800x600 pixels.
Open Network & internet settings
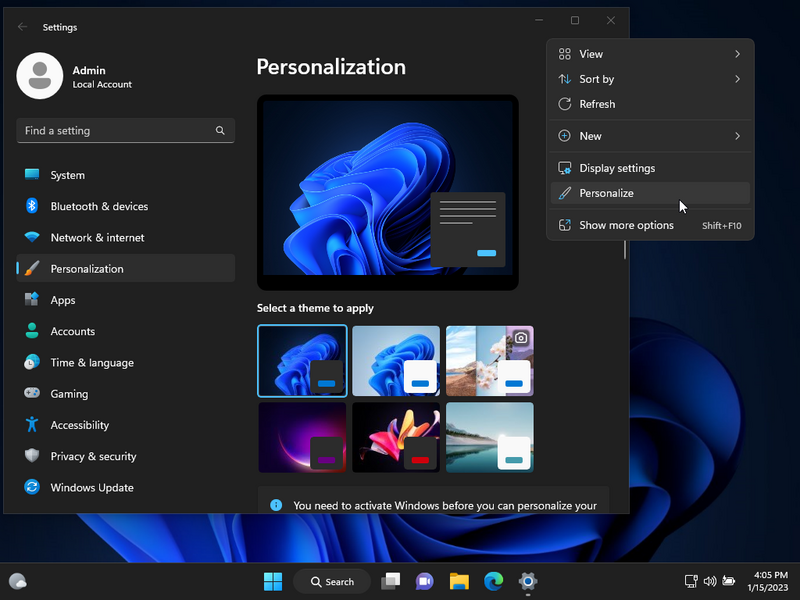point(97,237)
